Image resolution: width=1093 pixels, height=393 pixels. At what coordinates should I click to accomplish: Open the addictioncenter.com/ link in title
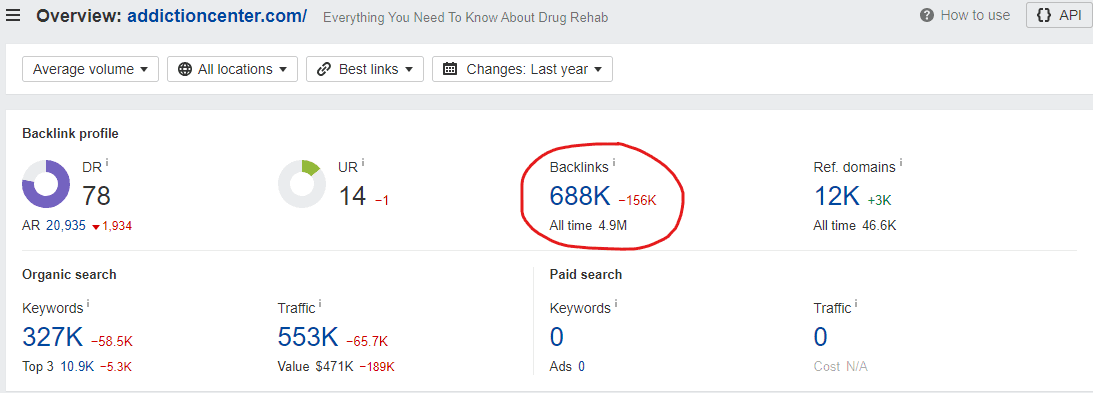[217, 15]
